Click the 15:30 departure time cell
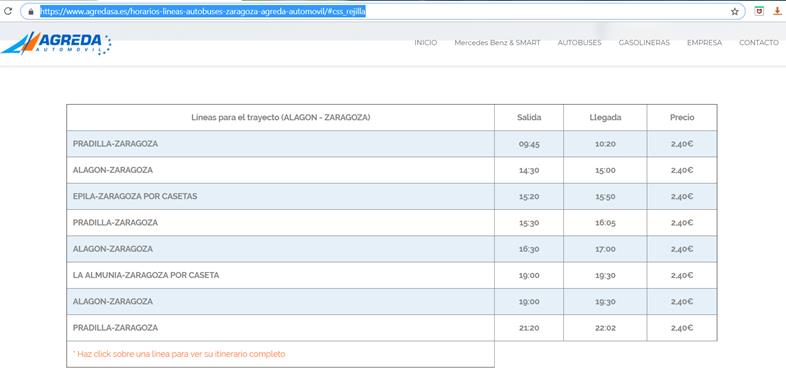Image resolution: width=786 pixels, height=375 pixels. [529, 223]
